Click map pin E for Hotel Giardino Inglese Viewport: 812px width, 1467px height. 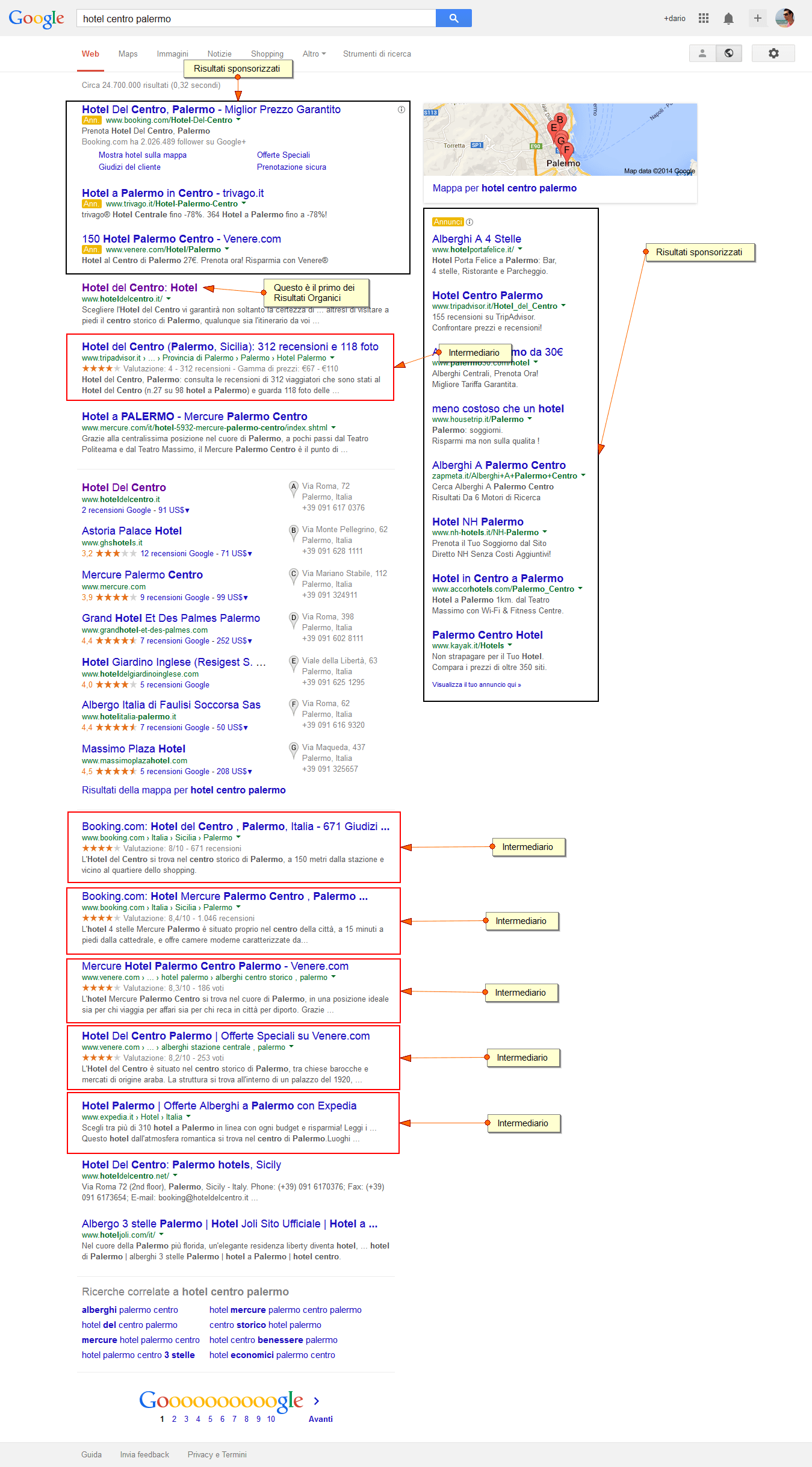click(294, 664)
